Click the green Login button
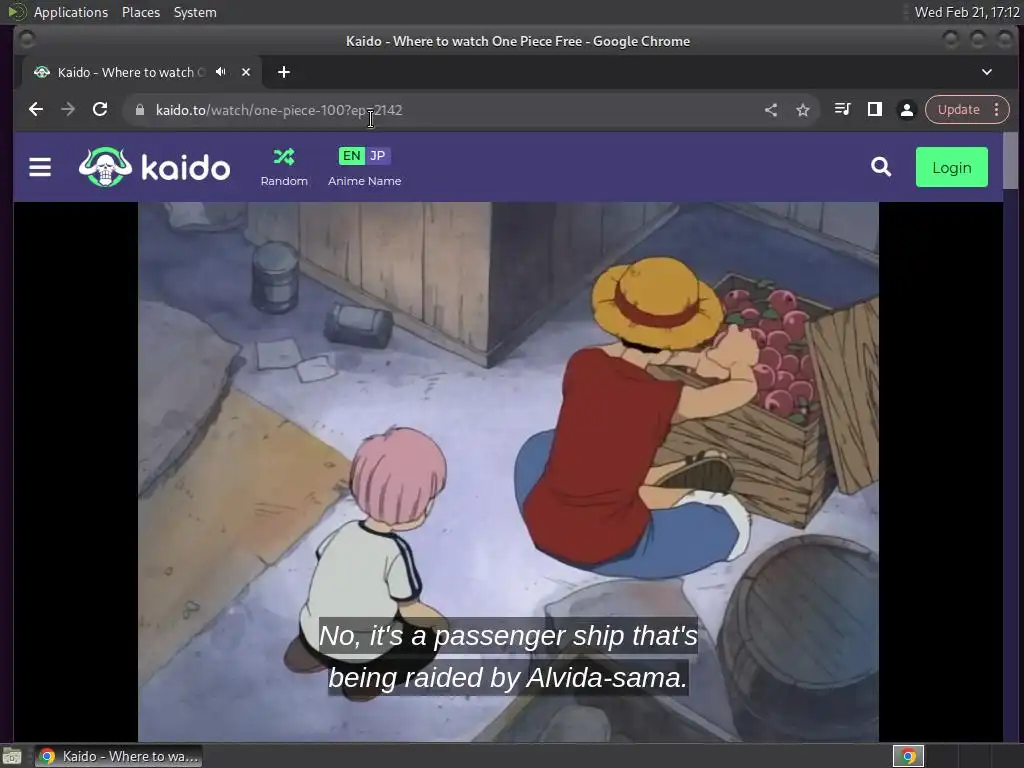 click(952, 167)
